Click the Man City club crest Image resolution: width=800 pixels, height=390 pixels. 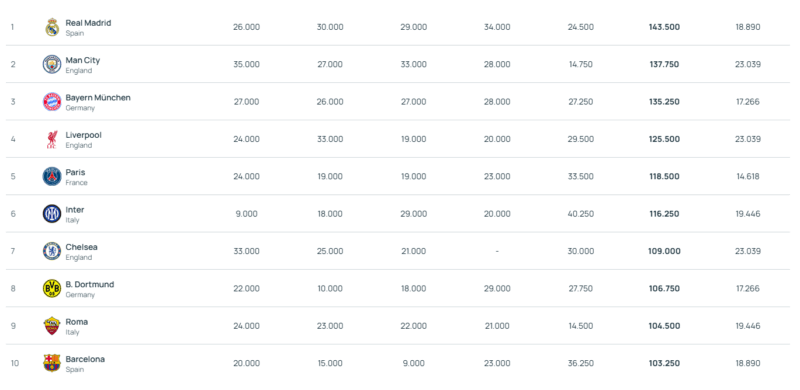tap(52, 64)
